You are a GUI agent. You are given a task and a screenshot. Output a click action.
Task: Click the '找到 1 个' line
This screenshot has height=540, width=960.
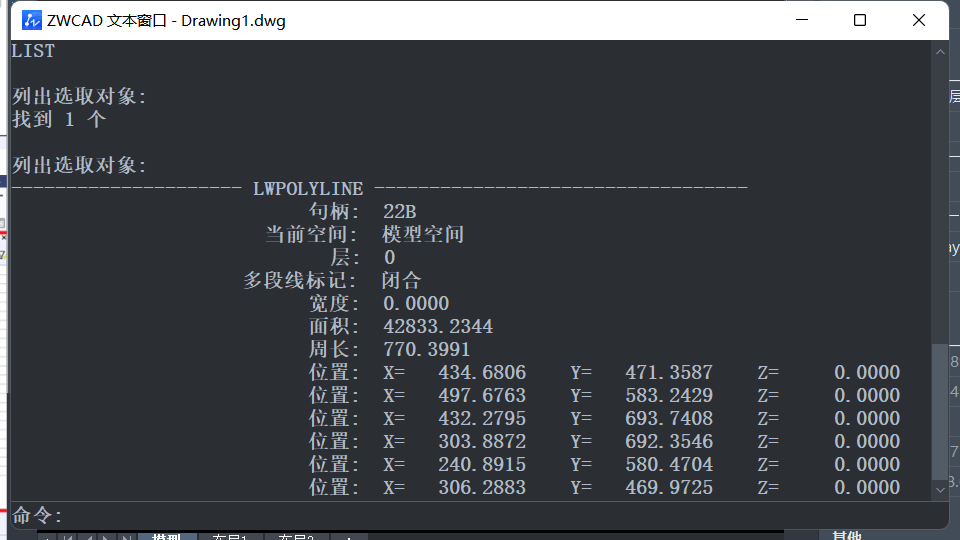click(59, 119)
